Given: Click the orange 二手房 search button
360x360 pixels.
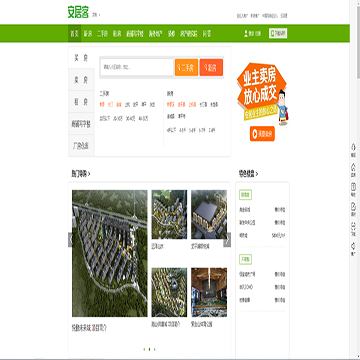Looking at the screenshot, I should [186, 67].
